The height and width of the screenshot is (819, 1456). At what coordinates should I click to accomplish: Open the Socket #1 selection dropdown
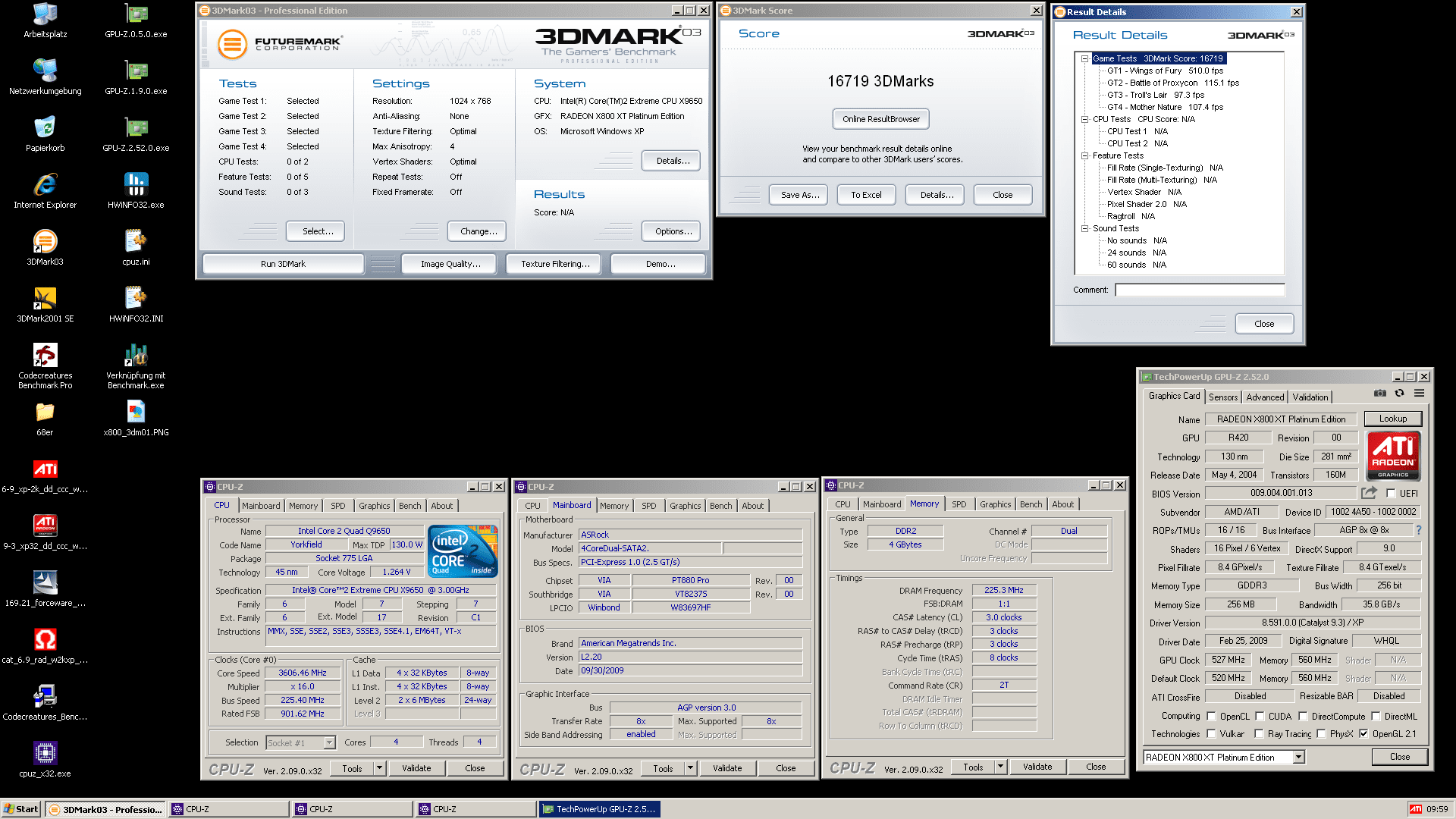329,743
